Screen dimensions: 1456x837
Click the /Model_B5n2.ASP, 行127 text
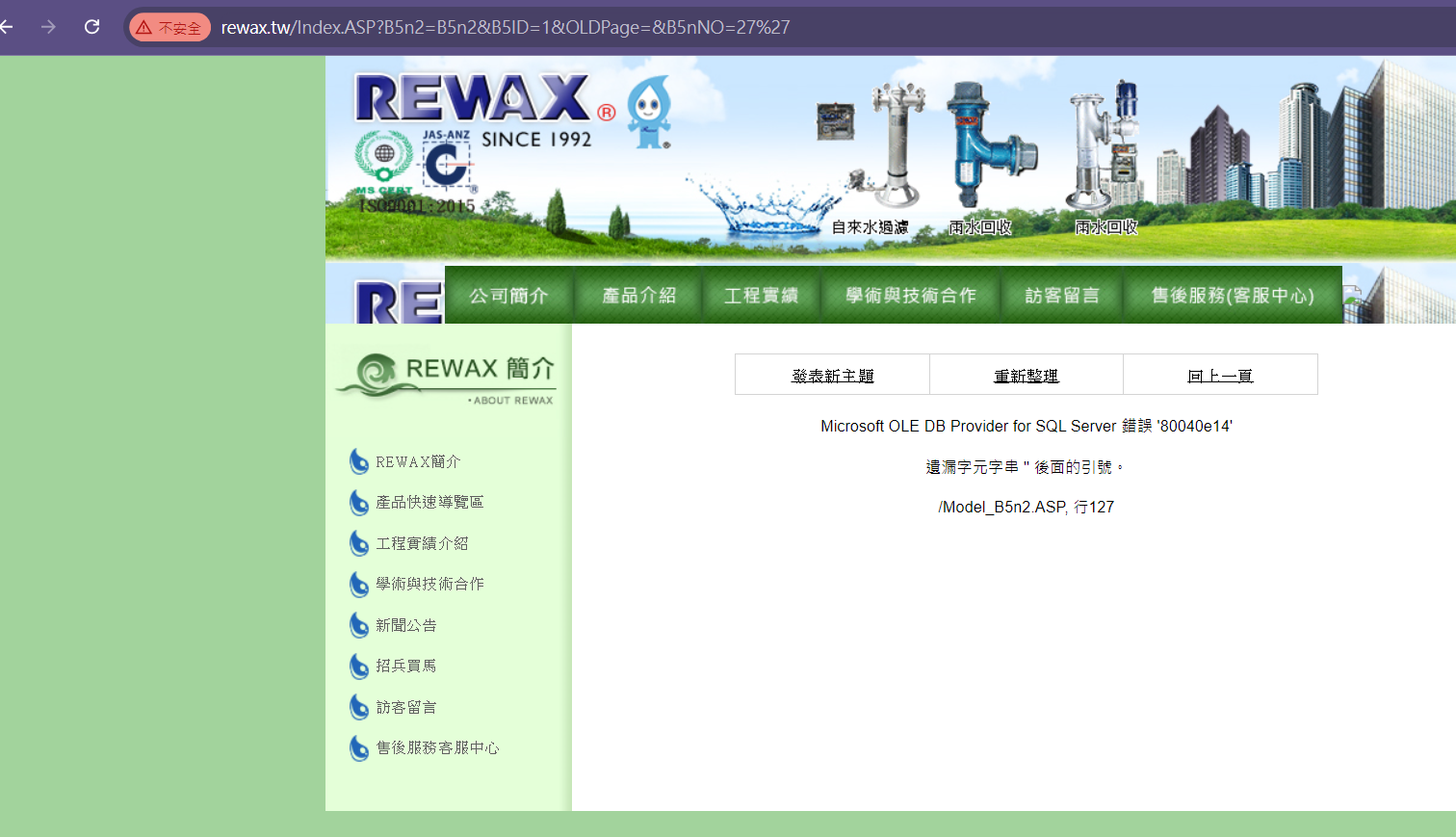(1027, 507)
